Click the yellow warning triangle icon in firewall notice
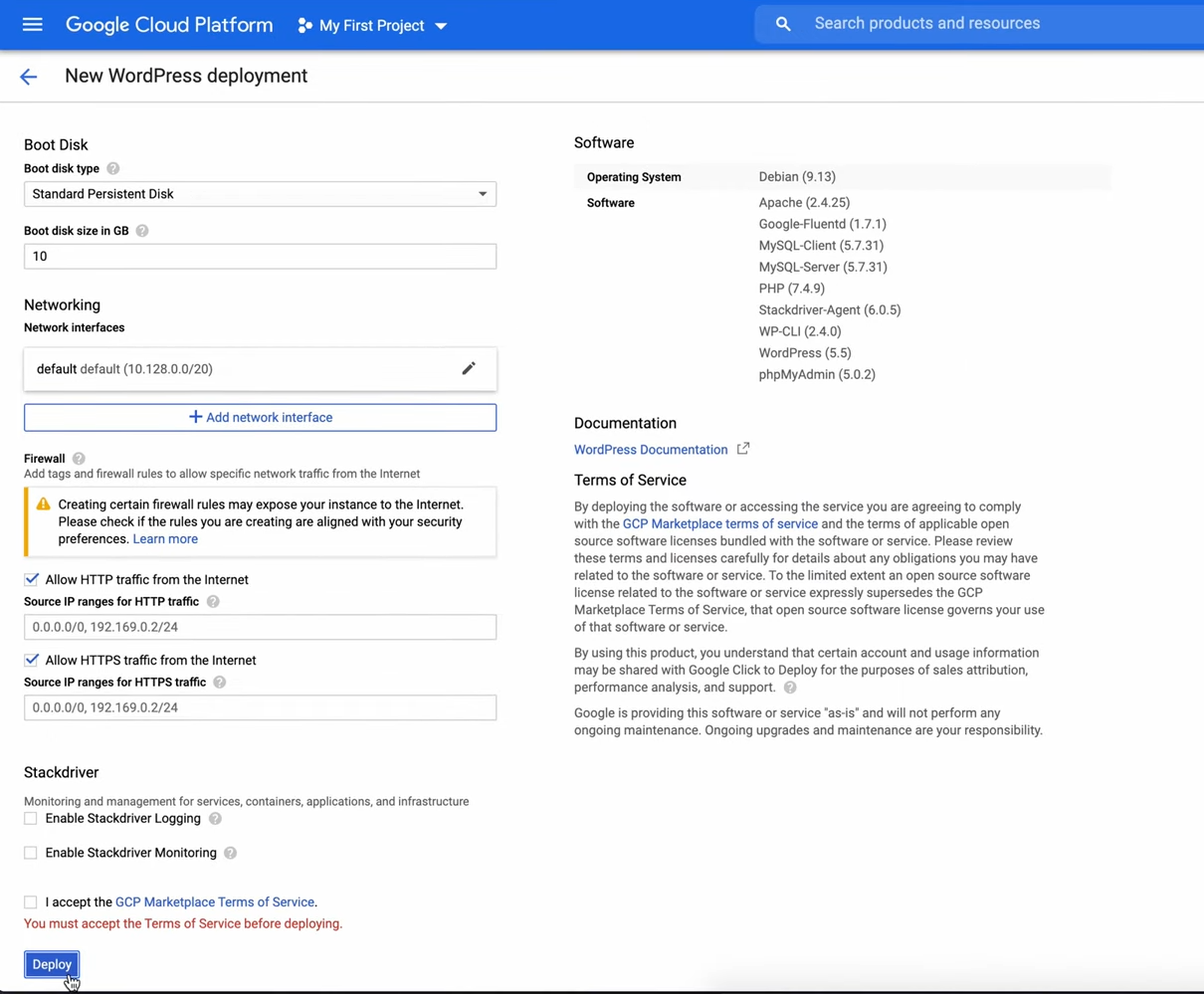Image resolution: width=1204 pixels, height=994 pixels. (43, 504)
